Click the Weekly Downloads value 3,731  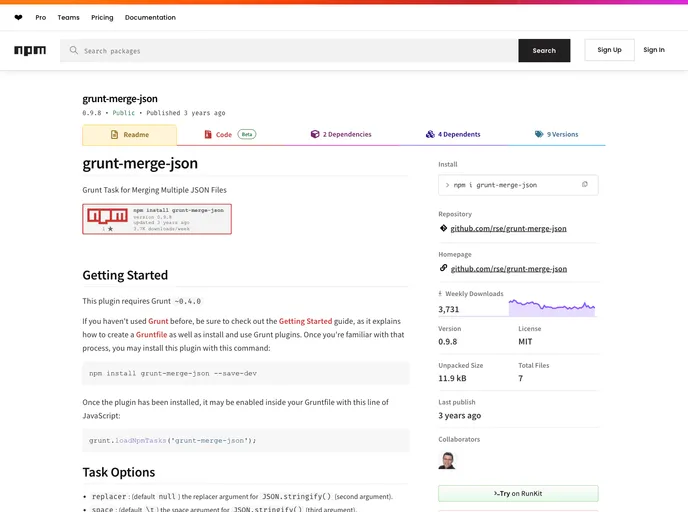pos(448,309)
